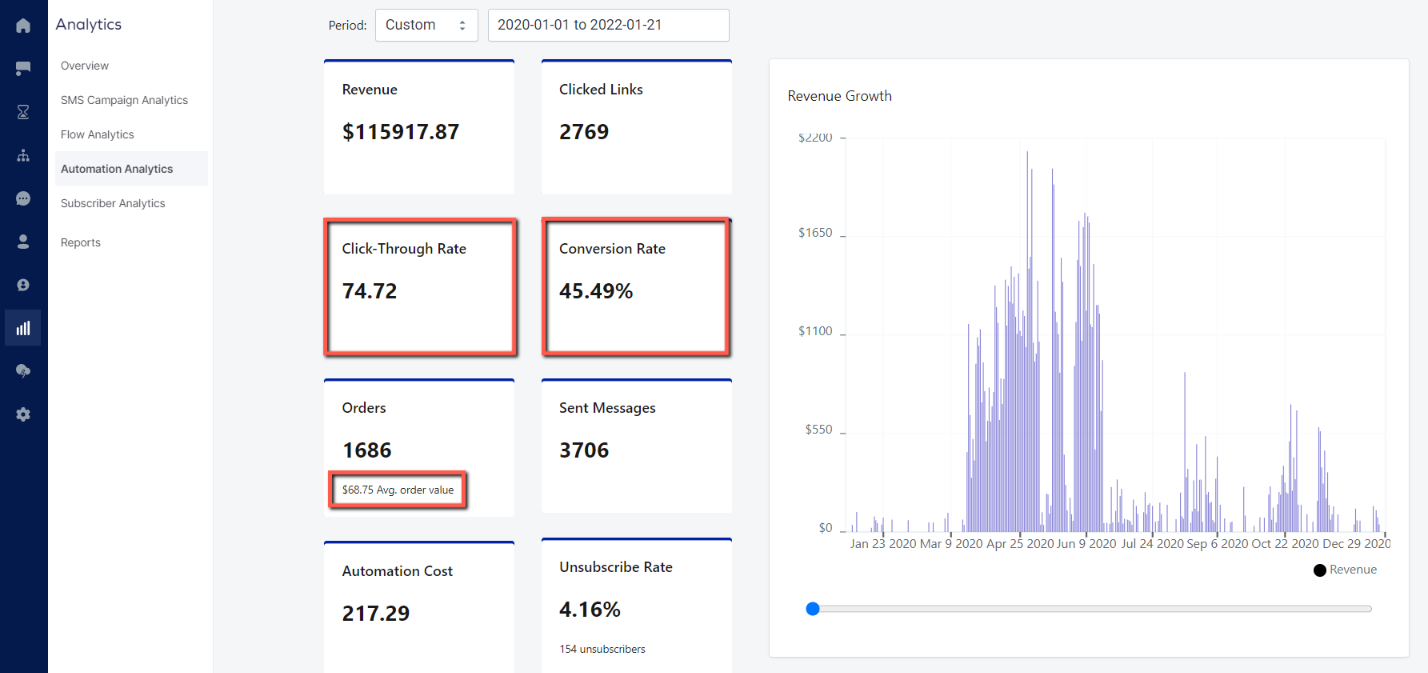Open Subscriber Analytics page

tap(113, 204)
